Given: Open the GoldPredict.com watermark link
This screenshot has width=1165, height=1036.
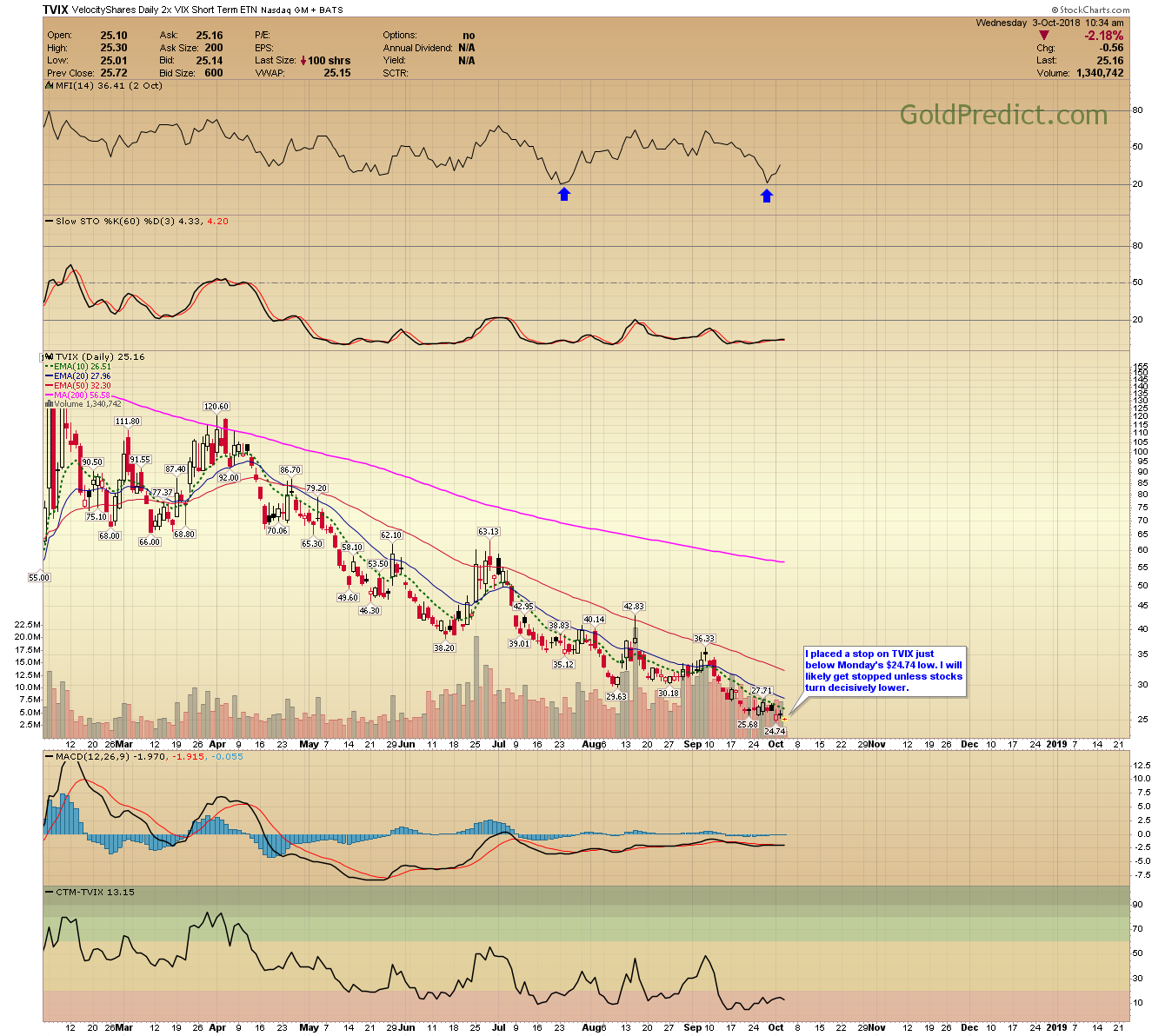Looking at the screenshot, I should [1003, 116].
